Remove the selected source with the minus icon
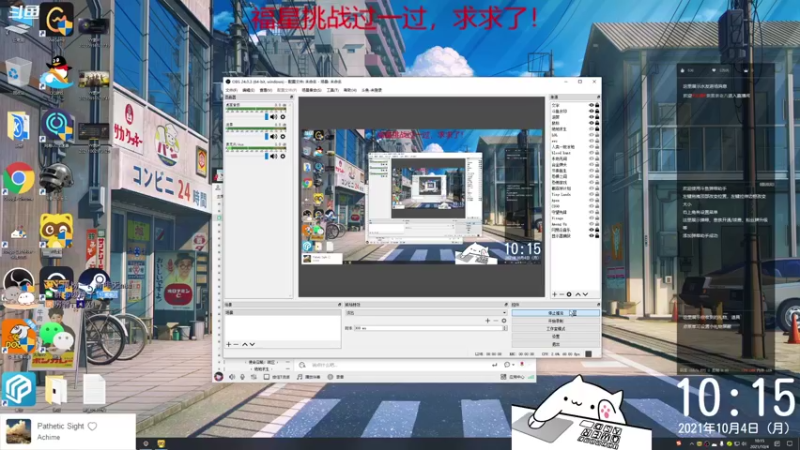The height and width of the screenshot is (450, 800). click(x=562, y=294)
